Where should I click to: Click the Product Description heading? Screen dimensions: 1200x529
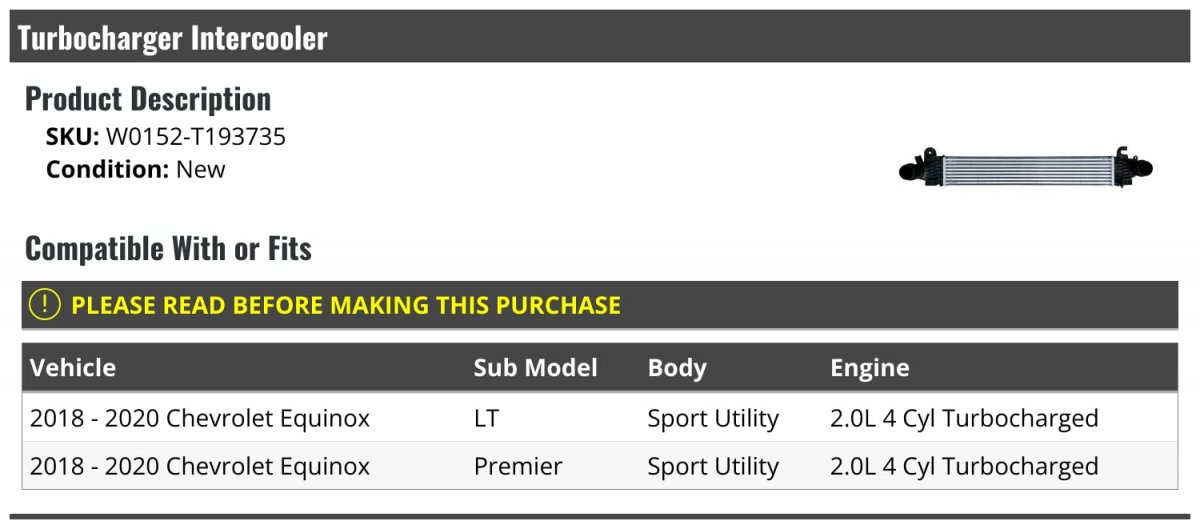[x=148, y=99]
